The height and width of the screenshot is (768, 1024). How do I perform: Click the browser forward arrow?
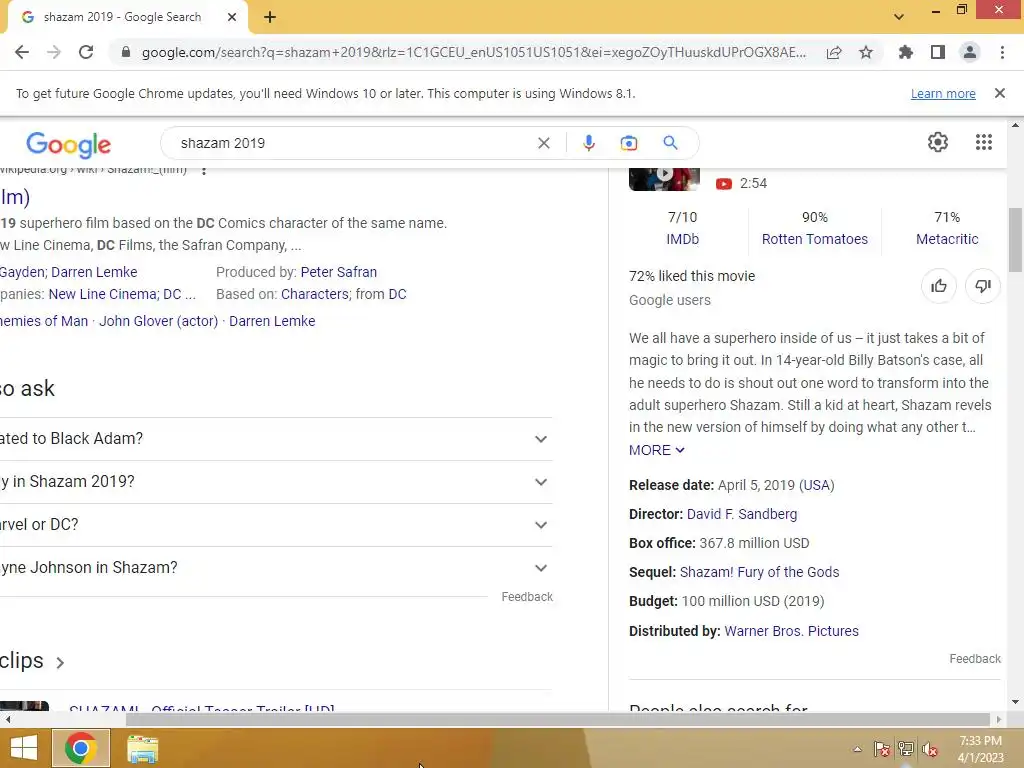click(54, 52)
